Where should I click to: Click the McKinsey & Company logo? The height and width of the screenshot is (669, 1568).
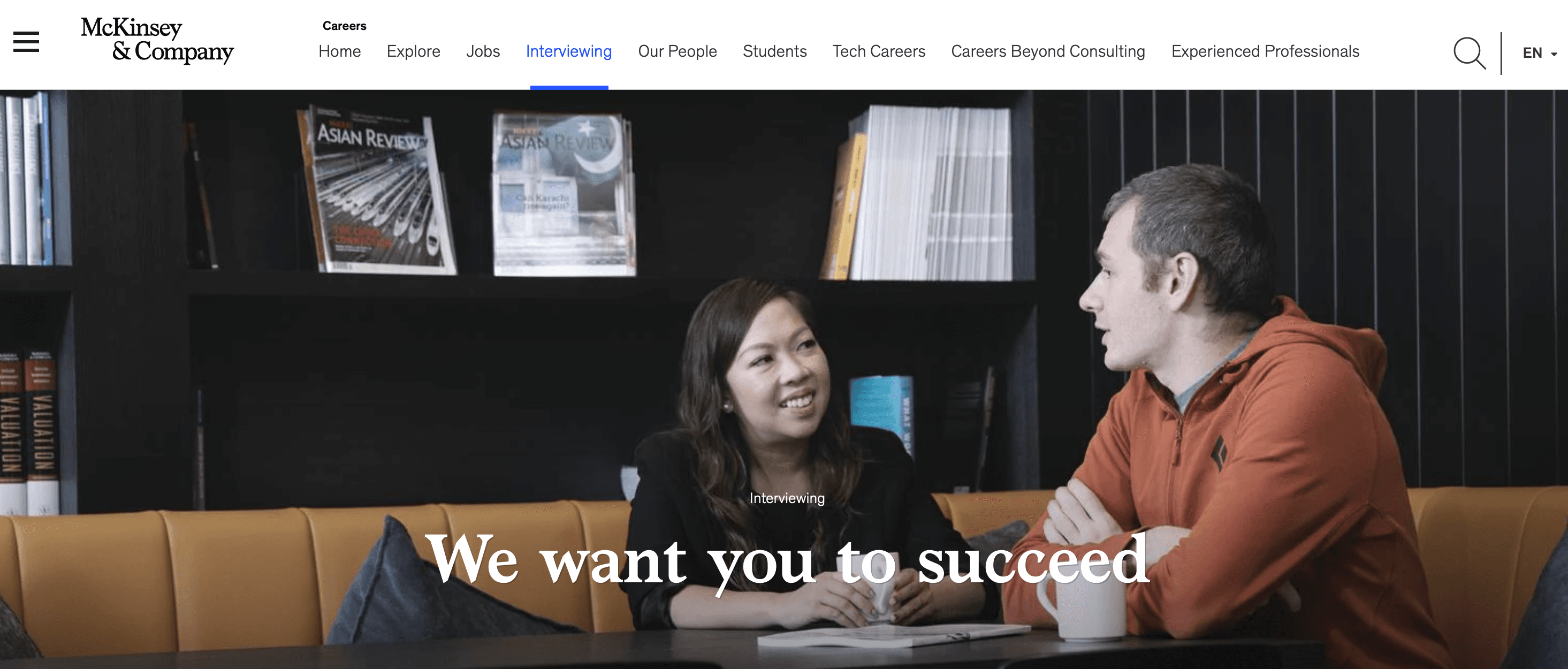click(x=157, y=40)
